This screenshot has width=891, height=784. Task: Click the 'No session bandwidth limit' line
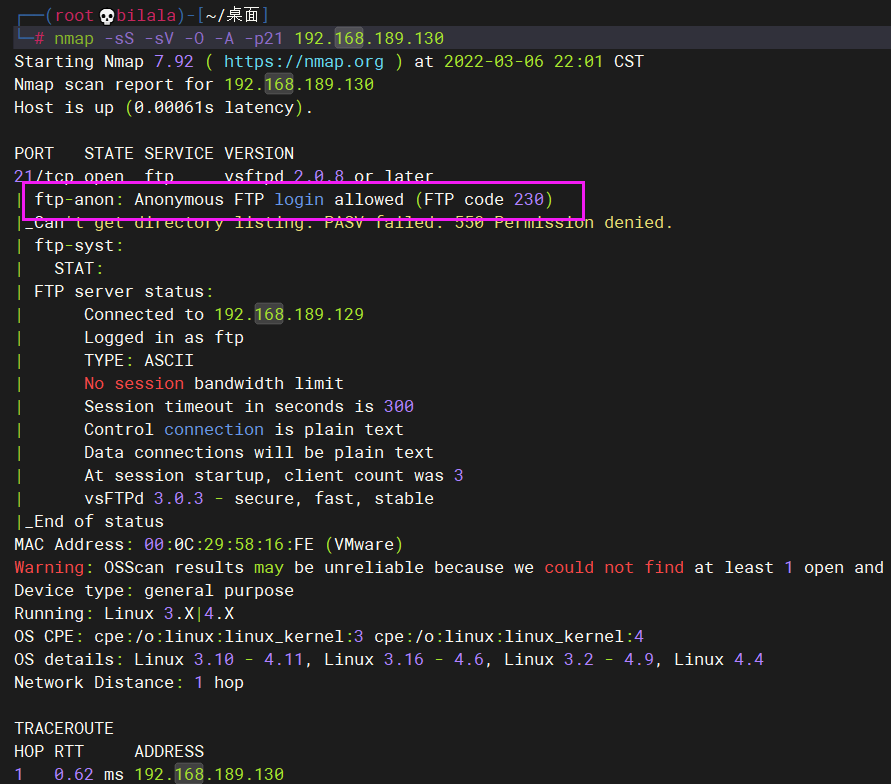point(214,383)
